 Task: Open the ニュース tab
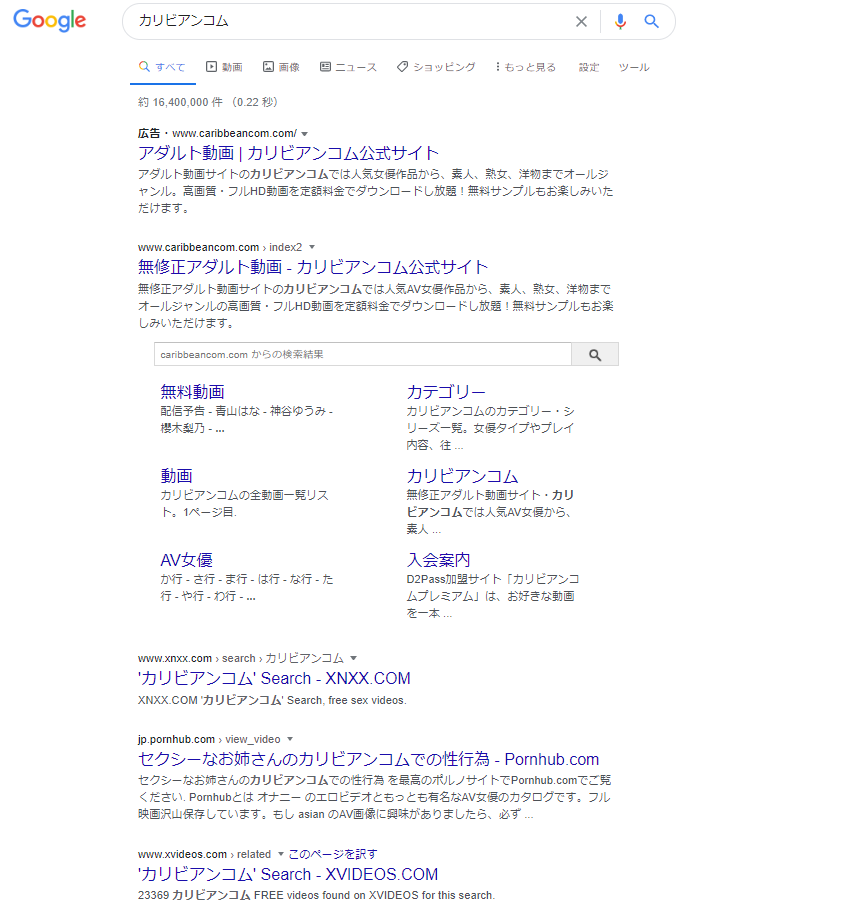[348, 67]
